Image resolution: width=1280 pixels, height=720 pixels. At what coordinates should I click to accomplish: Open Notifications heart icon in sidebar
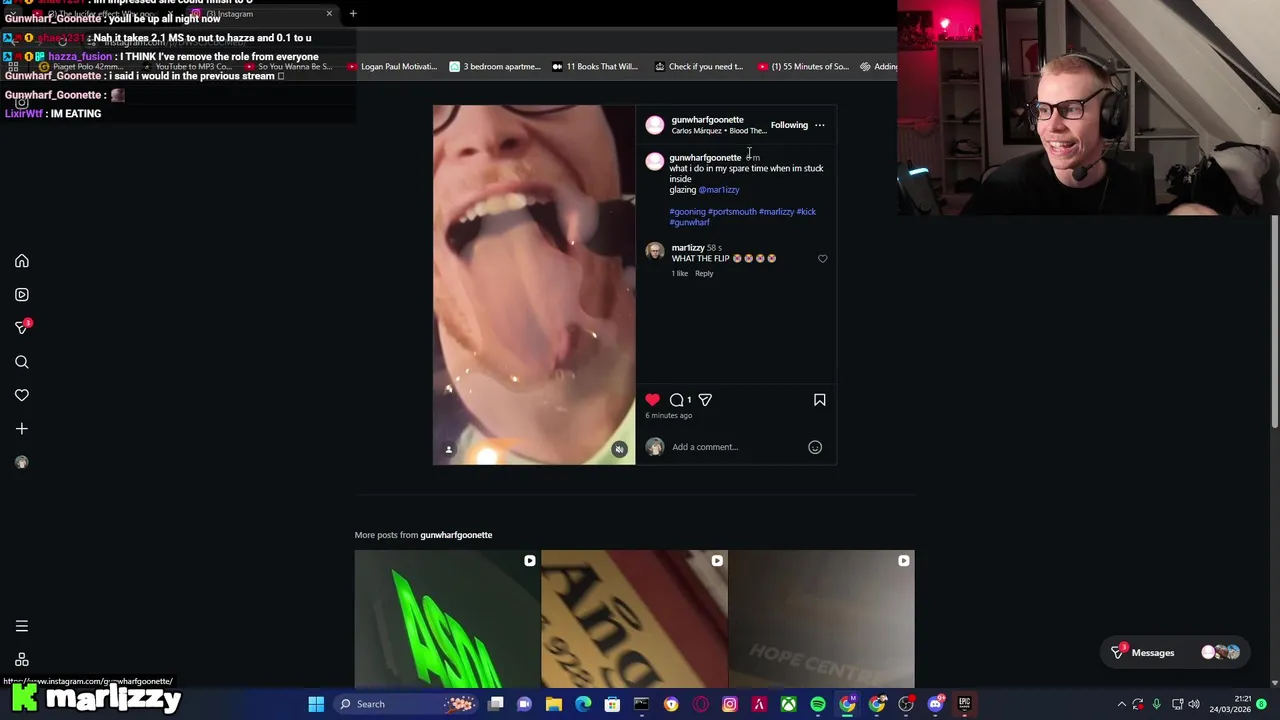pyautogui.click(x=22, y=395)
